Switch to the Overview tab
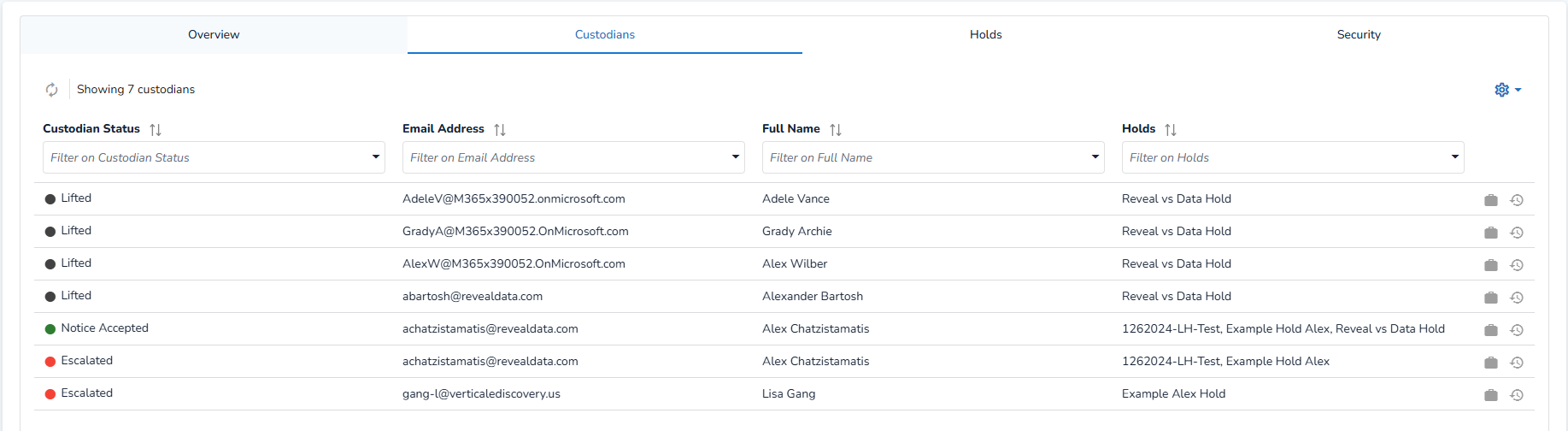The height and width of the screenshot is (431, 1568). [x=214, y=35]
